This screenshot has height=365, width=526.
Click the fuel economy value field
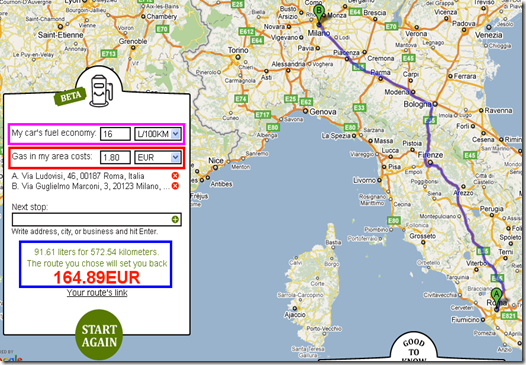point(115,134)
